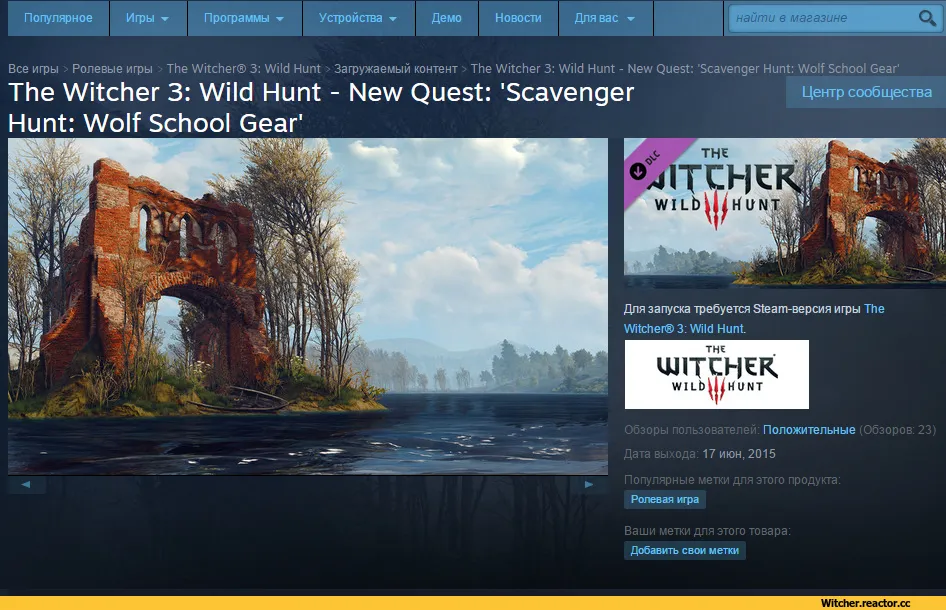The image size is (946, 610).
Task: Open The Witcher® 3: Wild Hunt breadcrumb
Action: click(x=244, y=69)
